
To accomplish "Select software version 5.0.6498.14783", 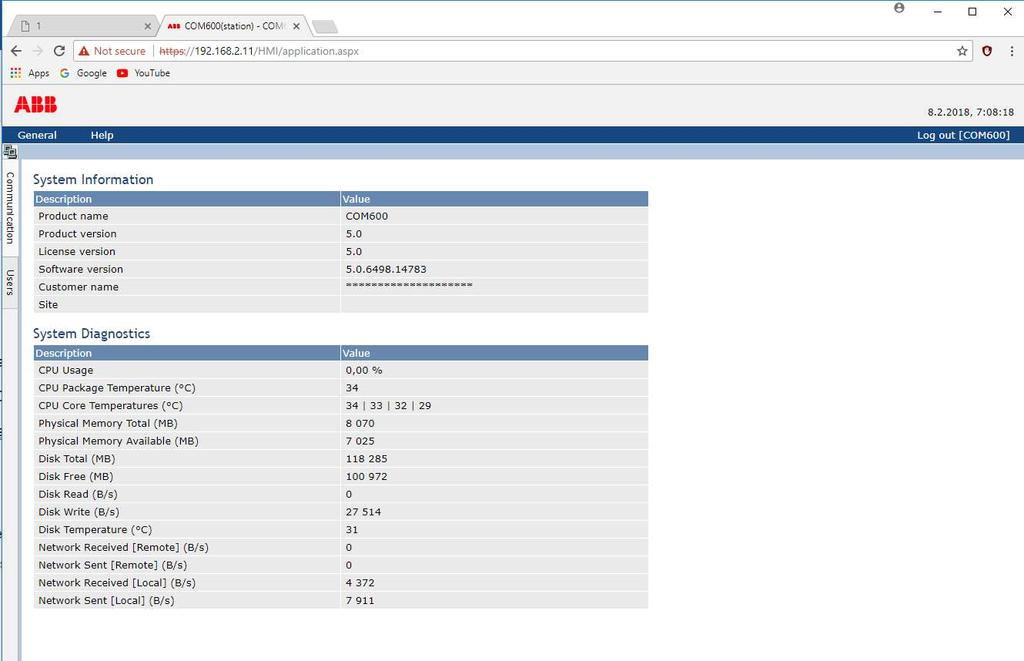I will (x=386, y=269).
